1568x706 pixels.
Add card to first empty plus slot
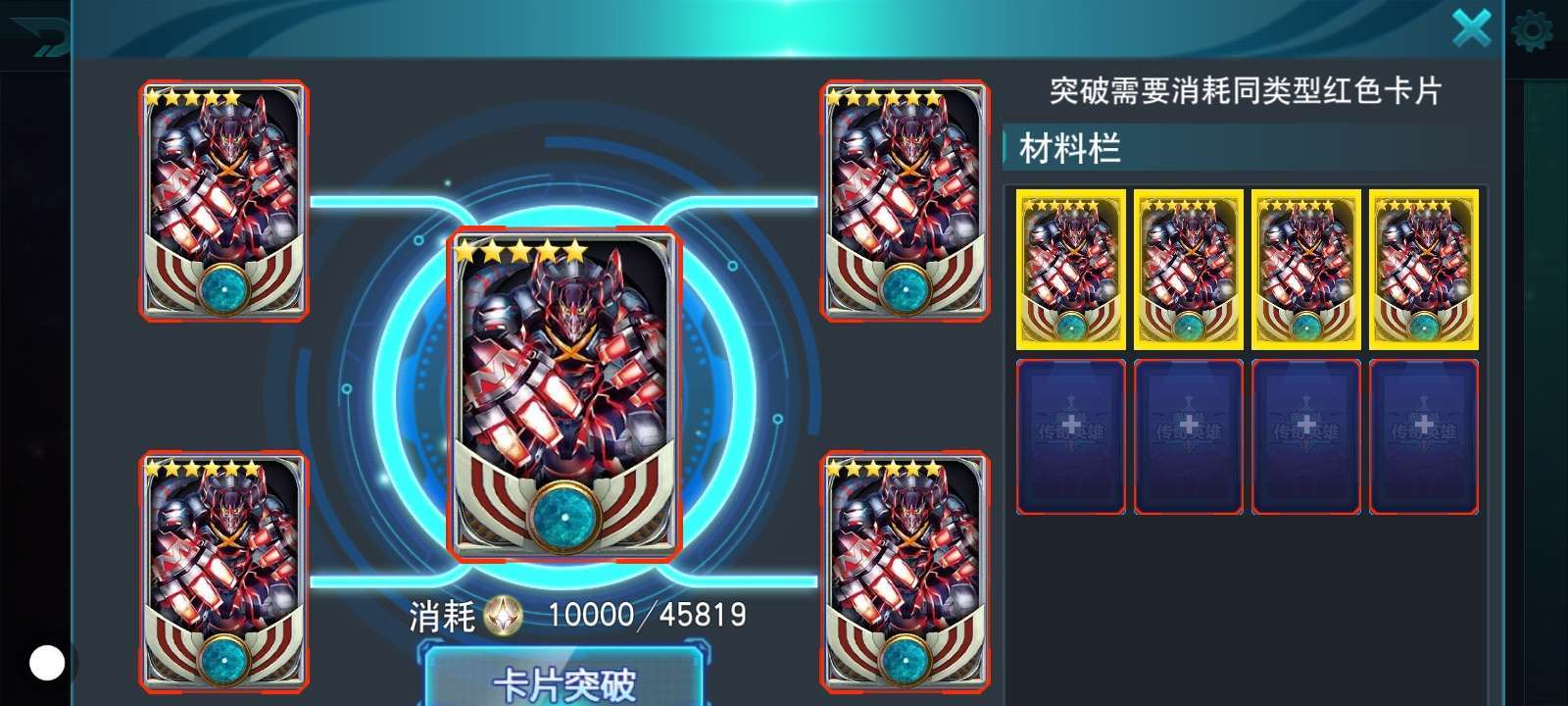coord(1070,436)
